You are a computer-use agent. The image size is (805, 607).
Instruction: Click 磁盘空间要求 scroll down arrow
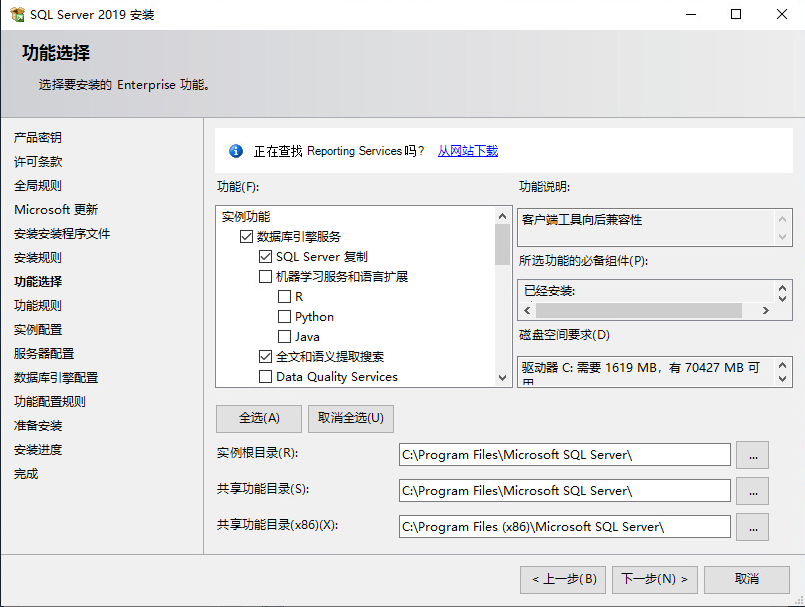(x=782, y=379)
